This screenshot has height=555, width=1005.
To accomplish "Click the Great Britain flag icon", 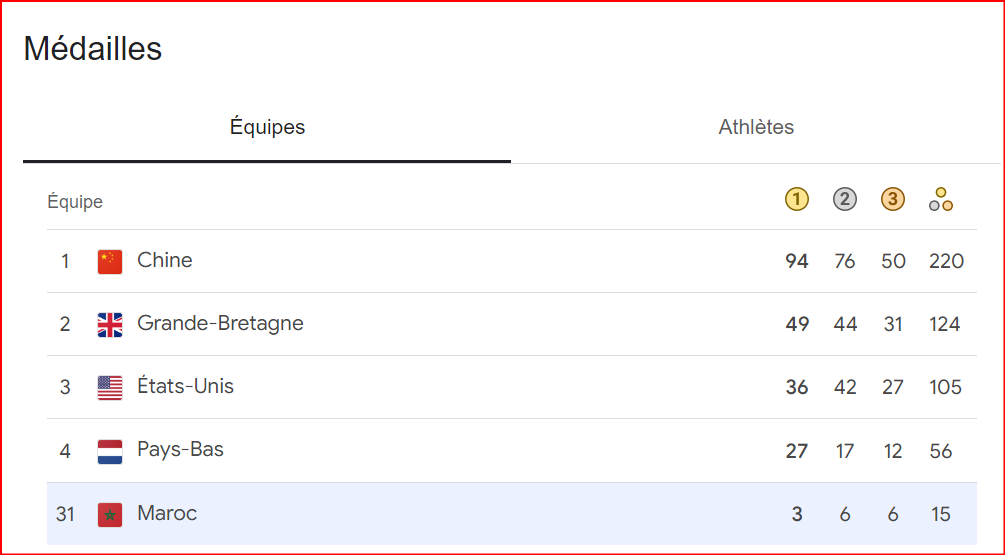I will point(110,325).
